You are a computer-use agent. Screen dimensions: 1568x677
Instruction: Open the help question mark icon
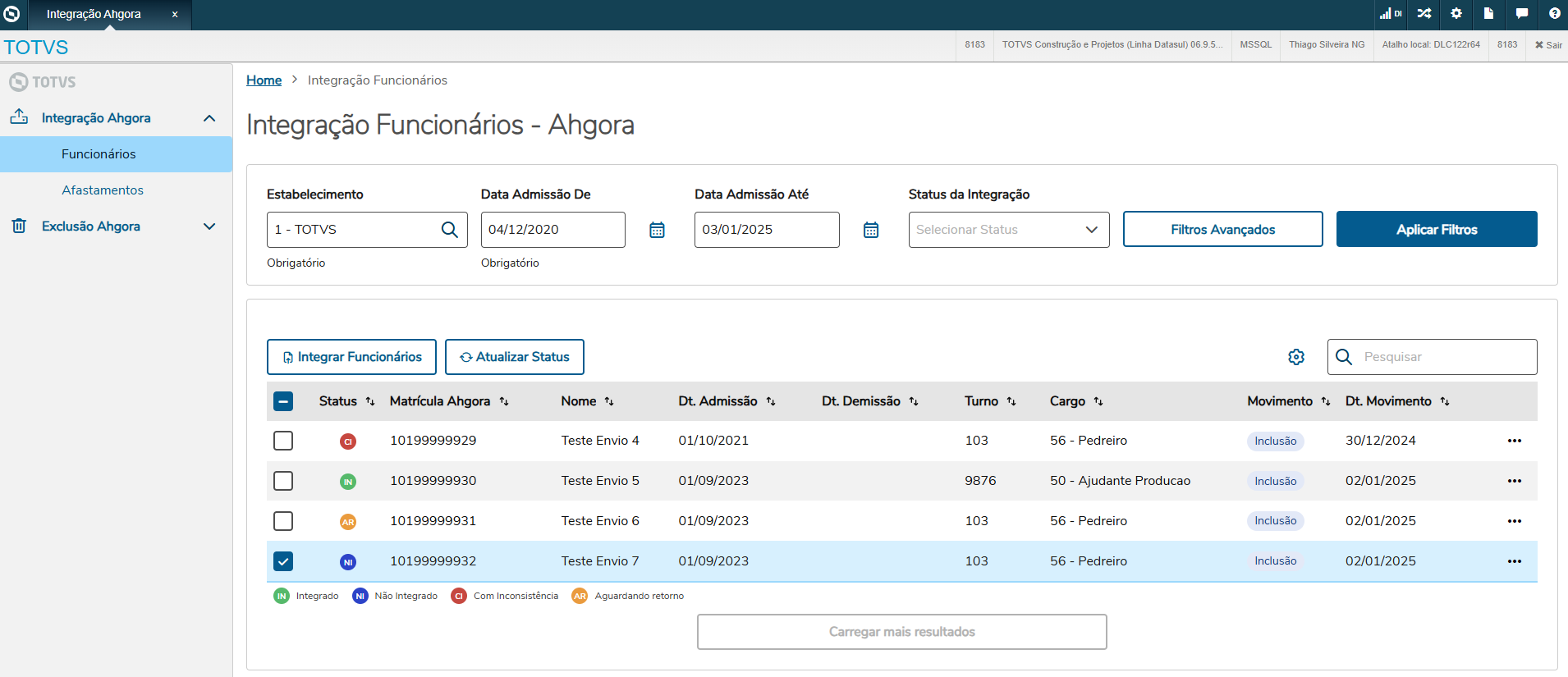click(x=1554, y=14)
